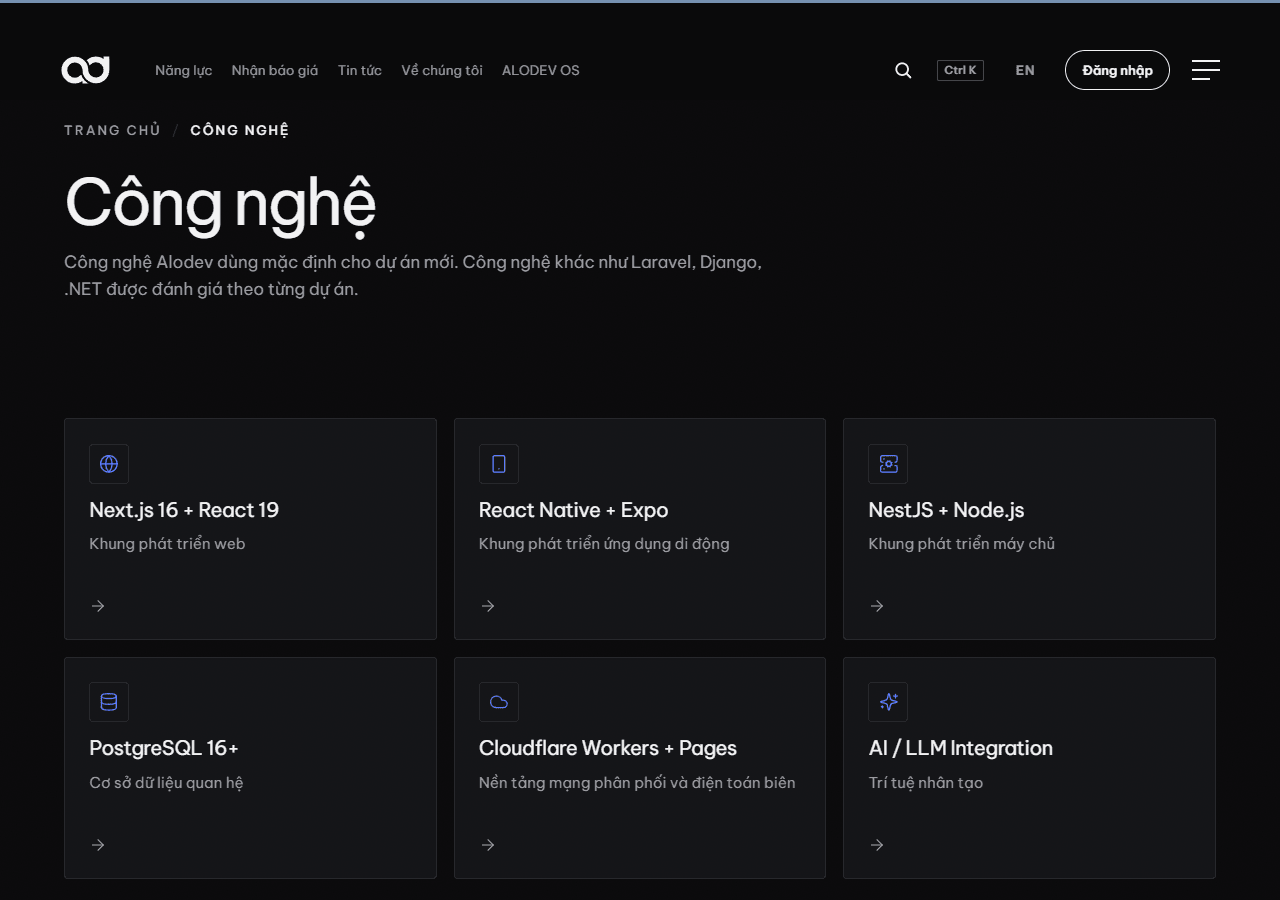Visit Về chúng tôi

point(442,70)
